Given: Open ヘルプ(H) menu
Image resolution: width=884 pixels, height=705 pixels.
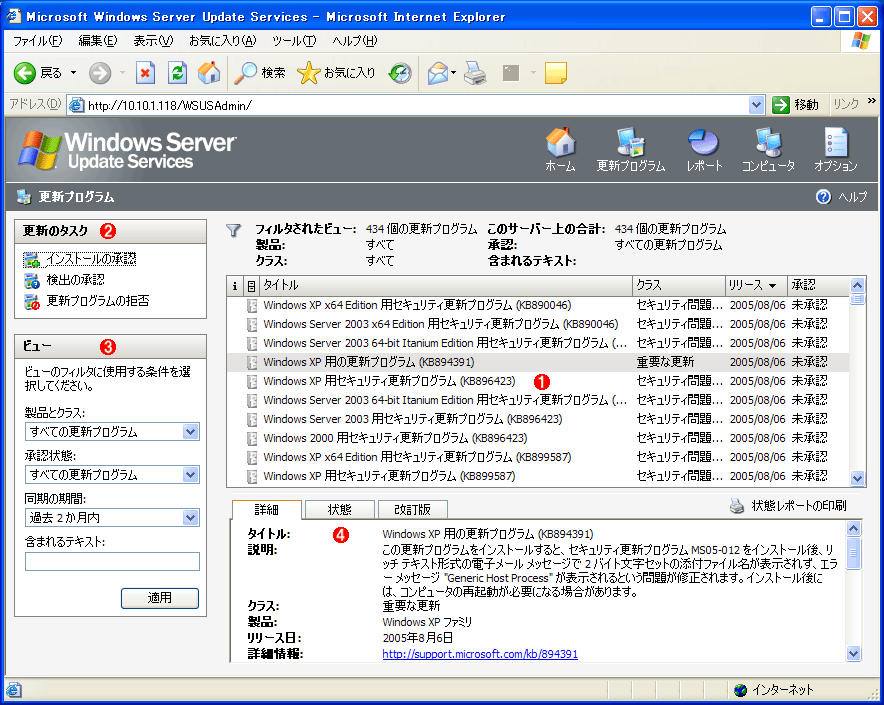Looking at the screenshot, I should coord(355,41).
